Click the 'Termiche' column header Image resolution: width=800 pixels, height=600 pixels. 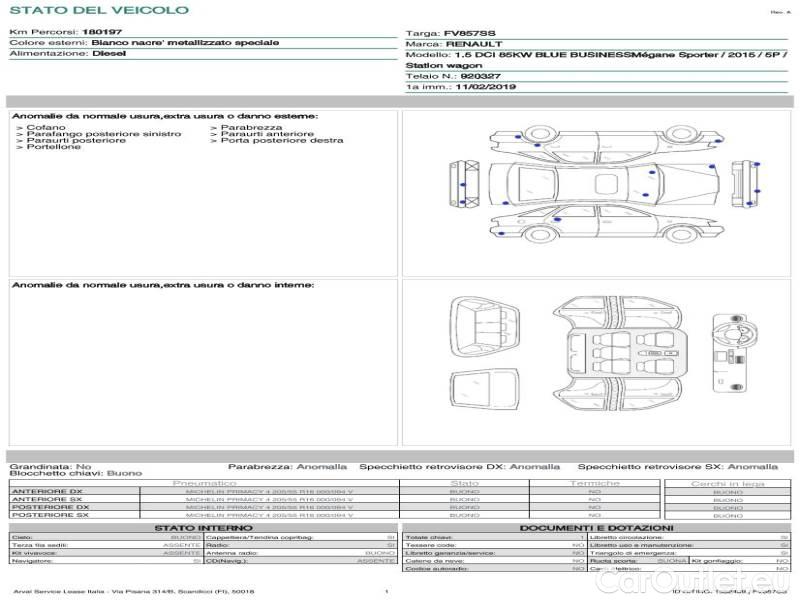[595, 483]
